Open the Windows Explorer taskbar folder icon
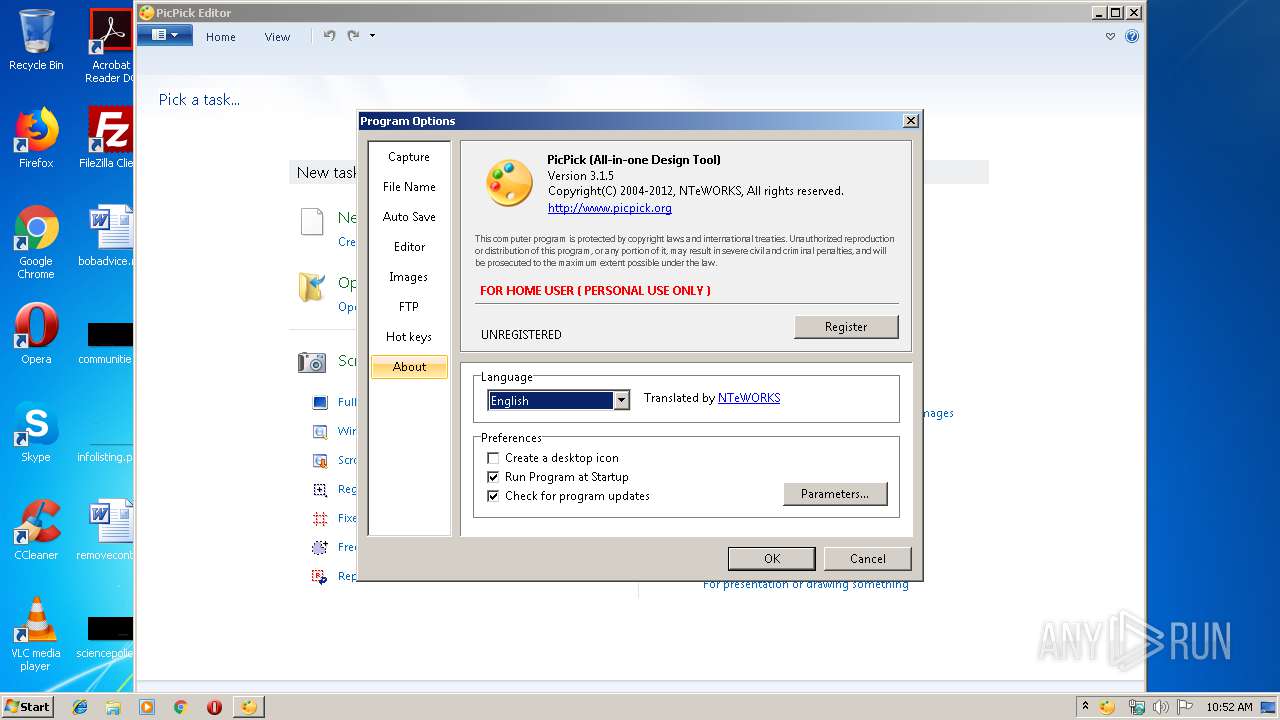The height and width of the screenshot is (720, 1280). (113, 707)
